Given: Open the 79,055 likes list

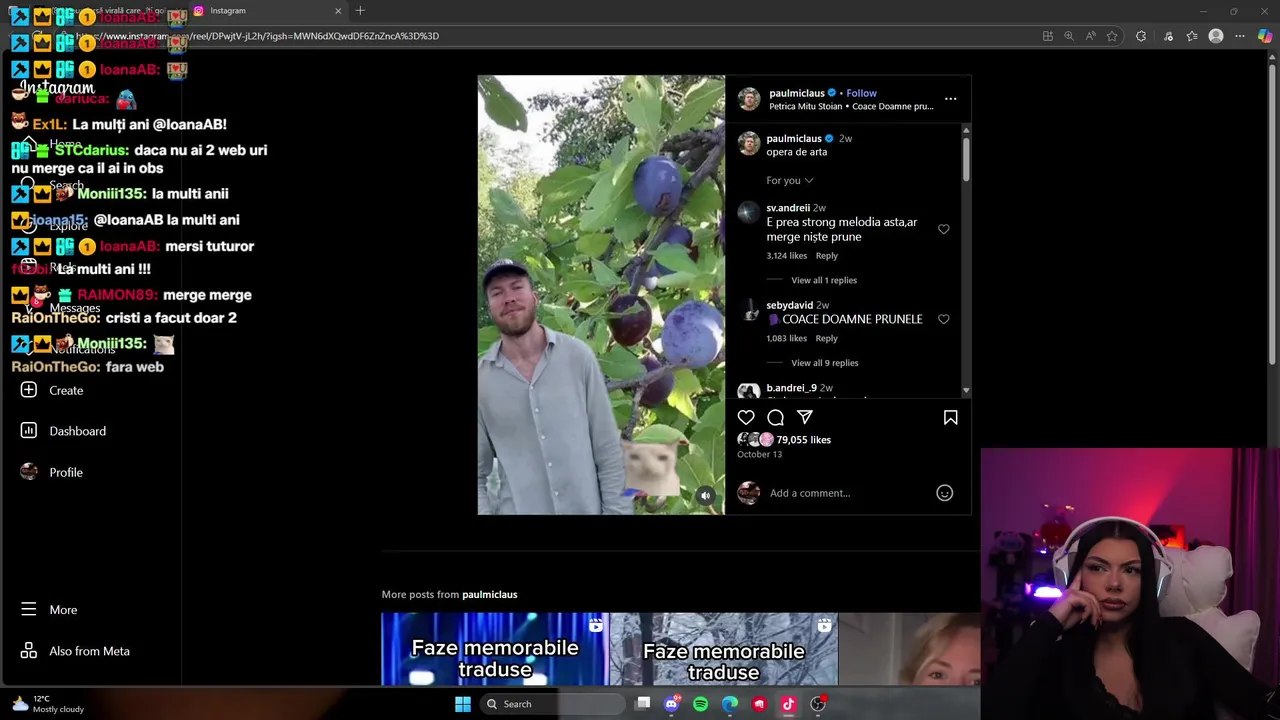Looking at the screenshot, I should [x=803, y=440].
